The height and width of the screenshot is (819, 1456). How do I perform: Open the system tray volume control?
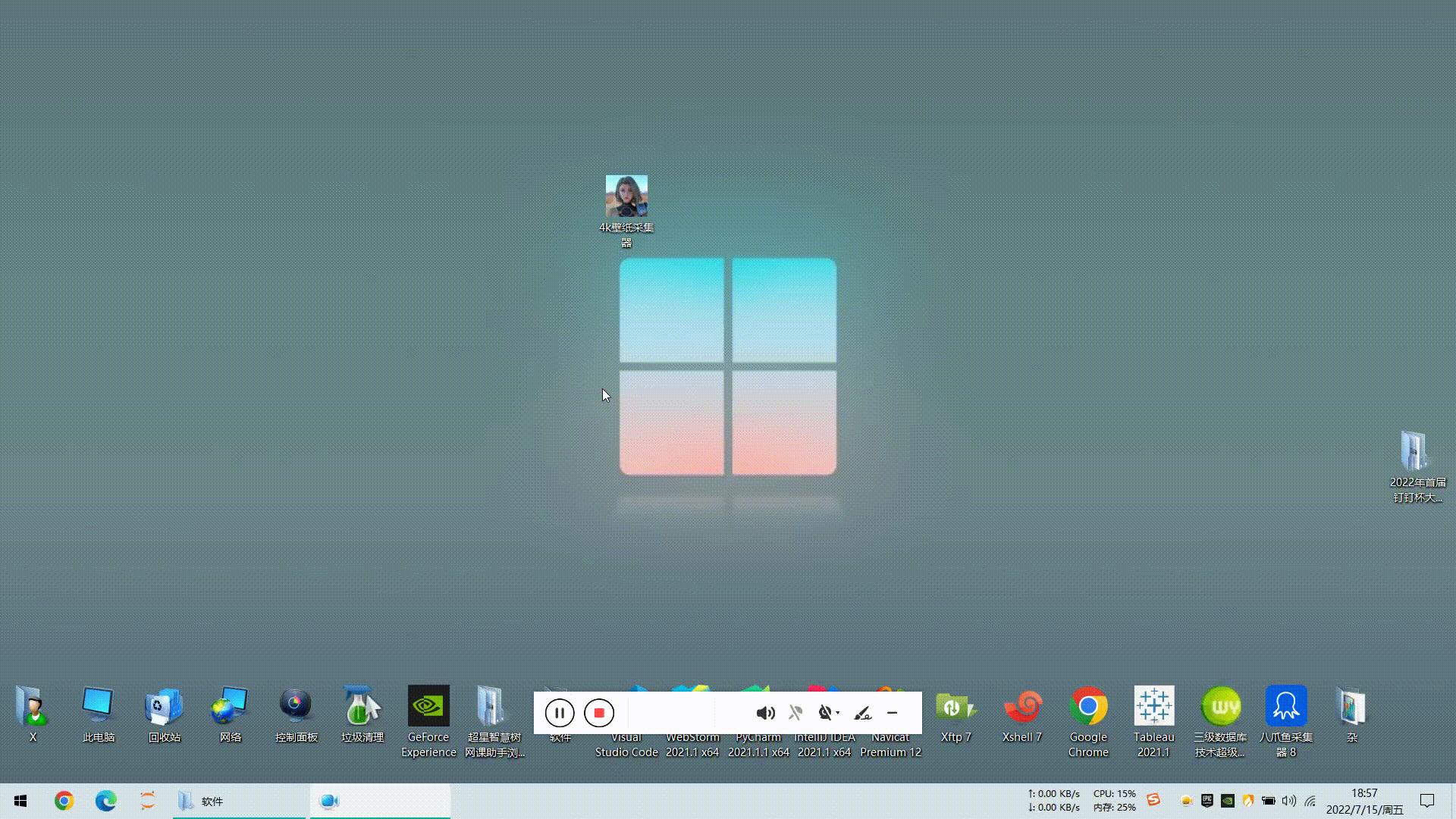click(x=1288, y=801)
